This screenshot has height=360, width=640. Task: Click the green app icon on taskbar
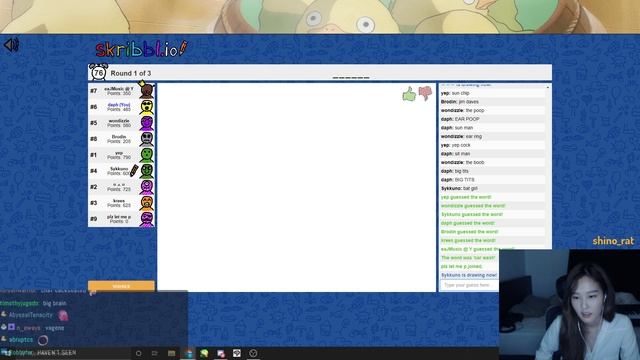click(x=204, y=353)
